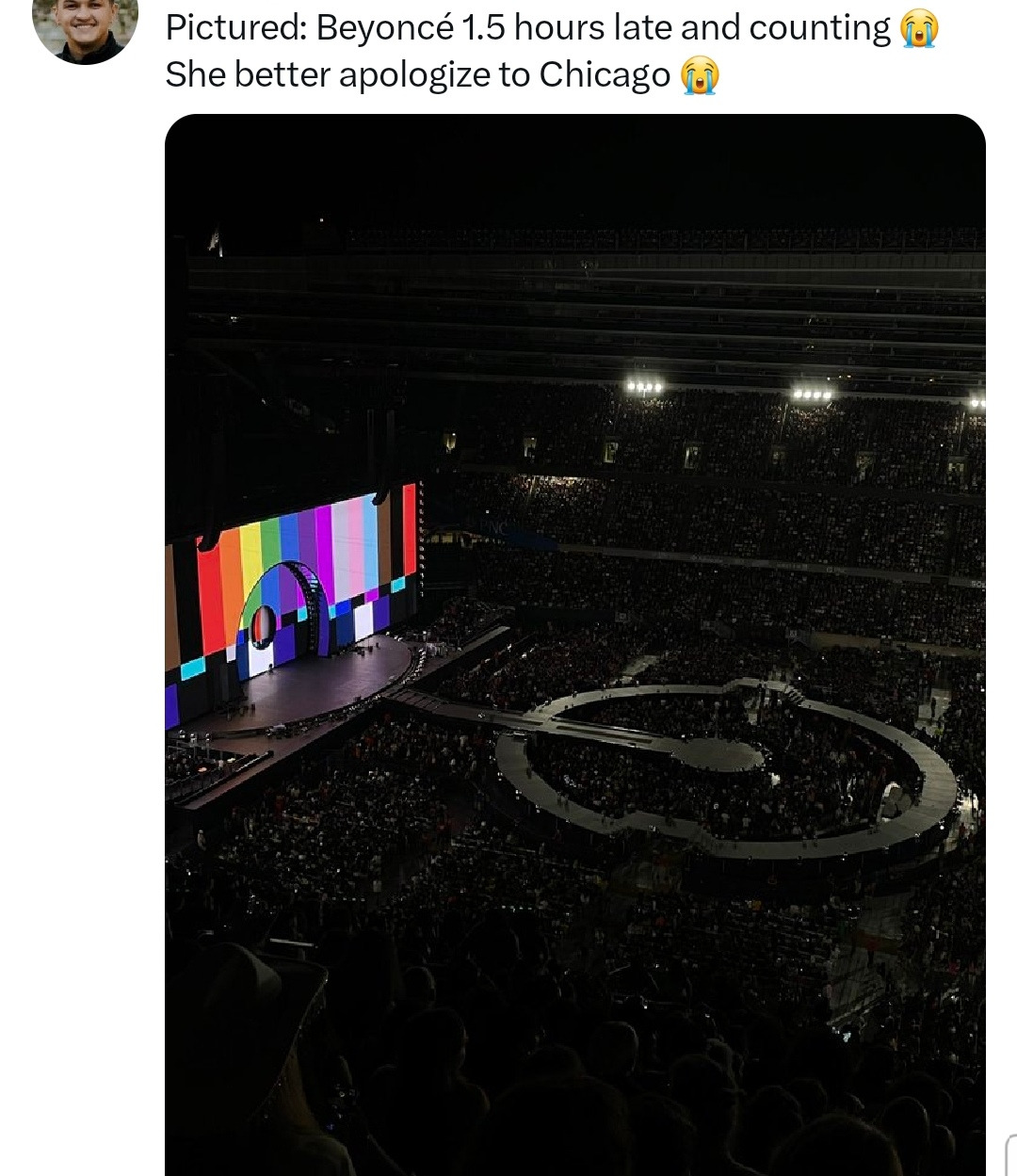Screen dimensions: 1017x1176
Task: Click the leftmost stadium floodlights in photo
Action: pyautogui.click(x=645, y=386)
